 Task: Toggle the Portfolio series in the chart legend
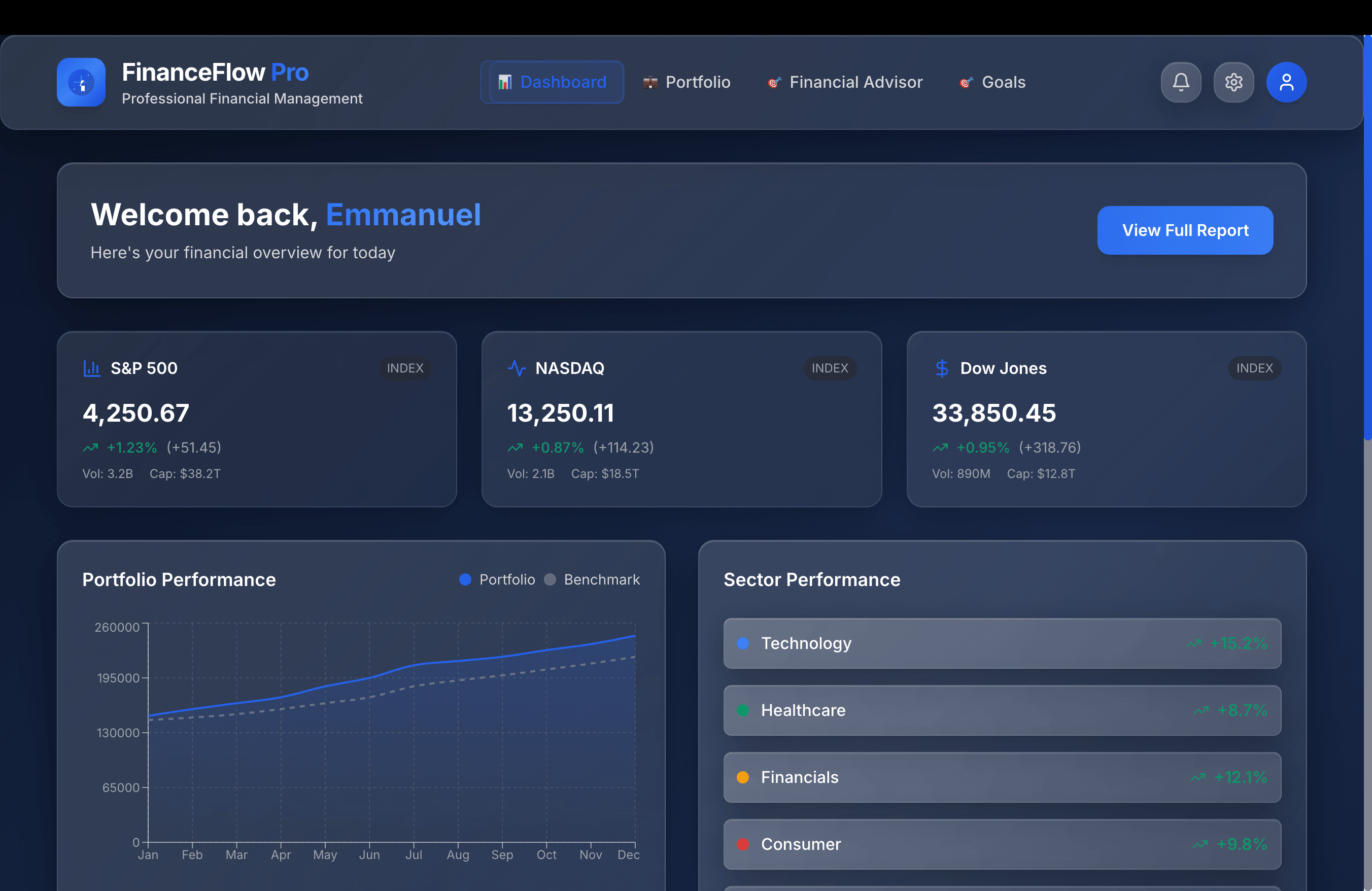click(x=497, y=580)
